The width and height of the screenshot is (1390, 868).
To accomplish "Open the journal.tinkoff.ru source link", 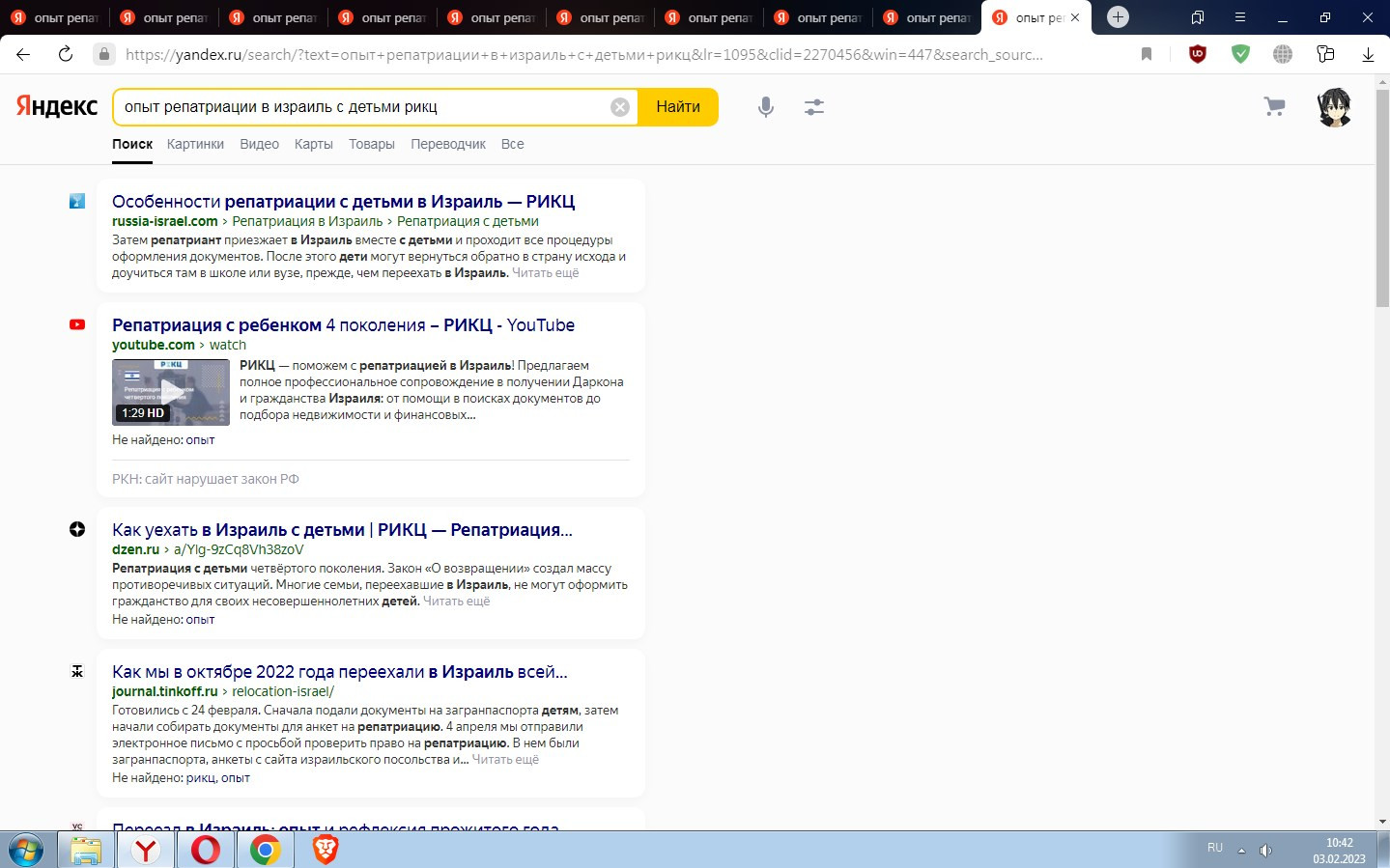I will (165, 691).
